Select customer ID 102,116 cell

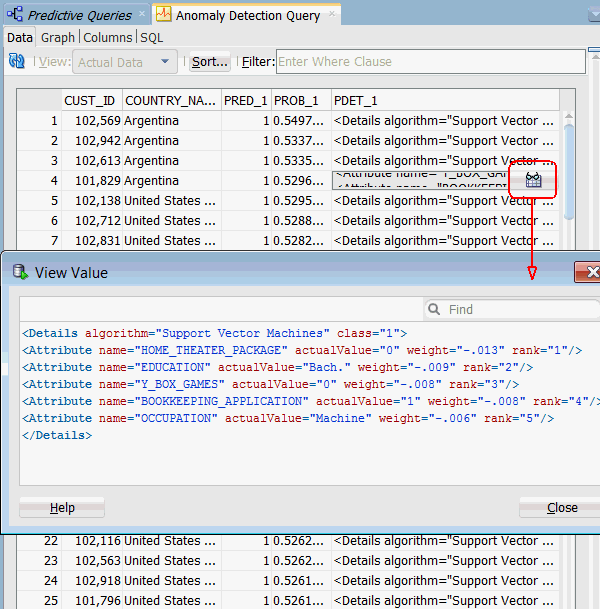tap(92, 541)
